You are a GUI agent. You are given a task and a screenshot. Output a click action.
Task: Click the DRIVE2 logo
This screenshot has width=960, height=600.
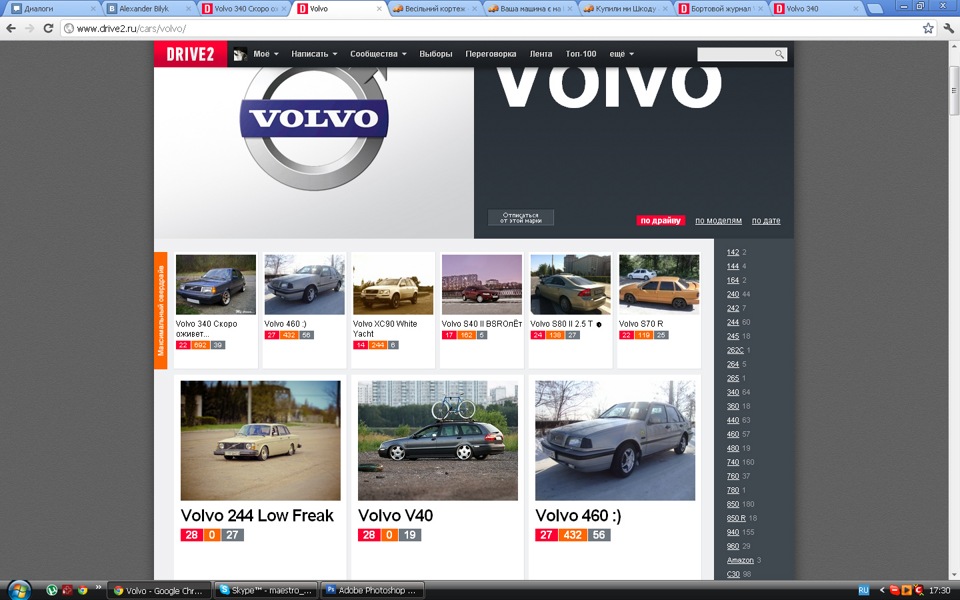(190, 54)
